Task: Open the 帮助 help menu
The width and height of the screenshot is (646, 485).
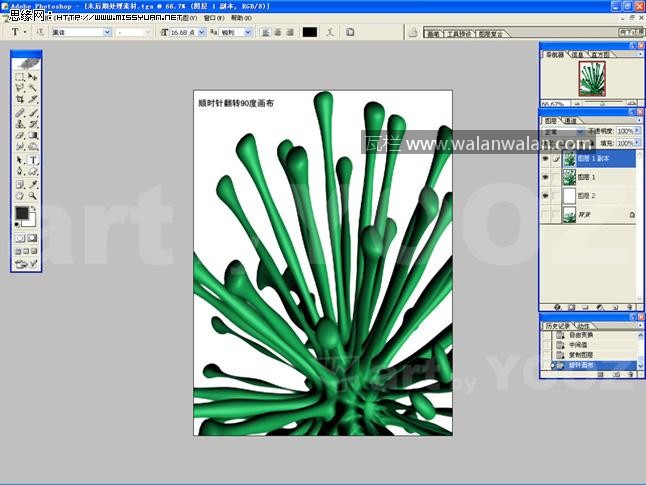Action: coord(241,18)
